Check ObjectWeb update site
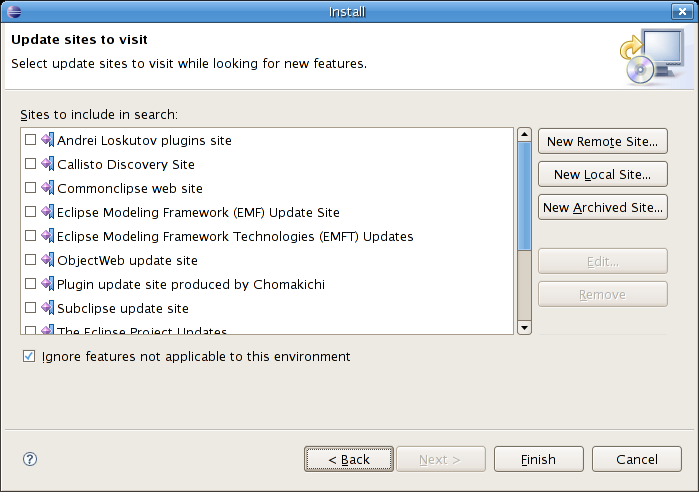The height and width of the screenshot is (492, 699). click(30, 260)
